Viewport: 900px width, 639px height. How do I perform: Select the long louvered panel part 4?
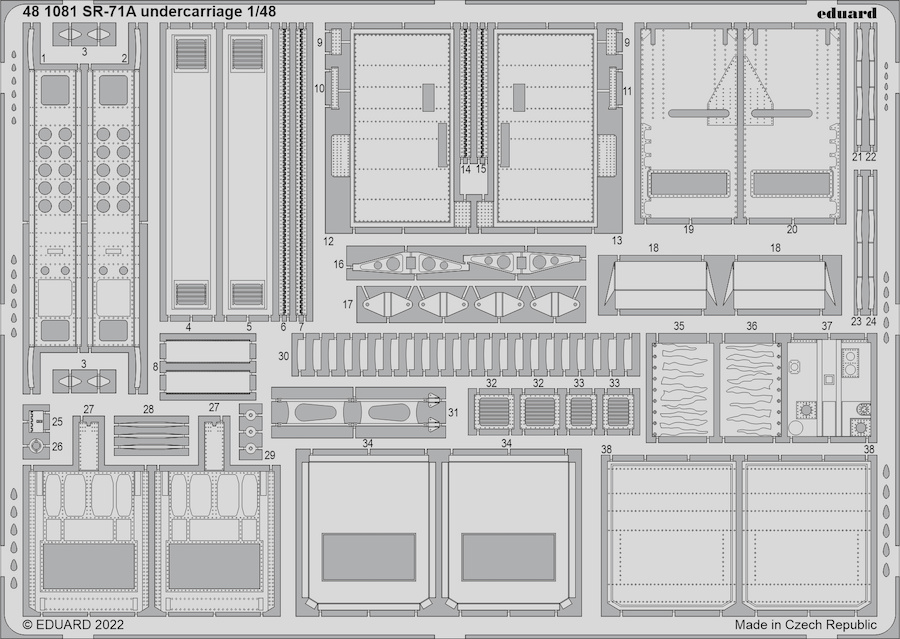pyautogui.click(x=191, y=172)
